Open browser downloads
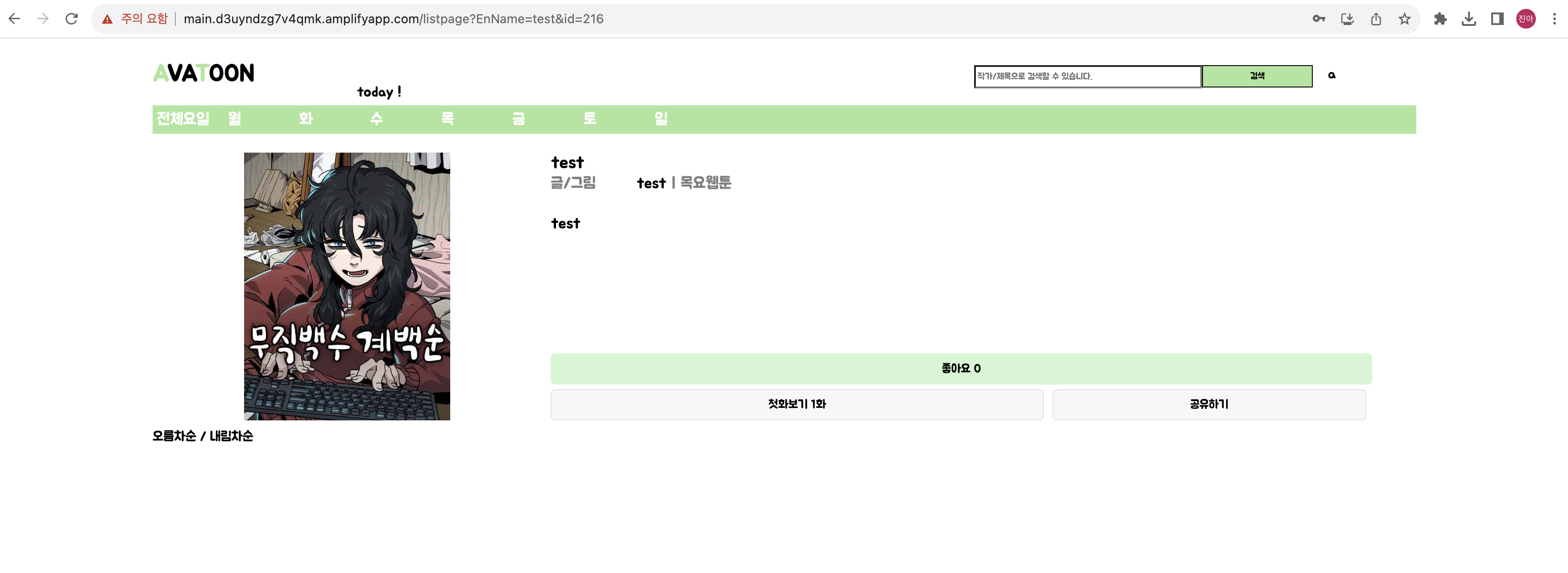 (x=1469, y=19)
